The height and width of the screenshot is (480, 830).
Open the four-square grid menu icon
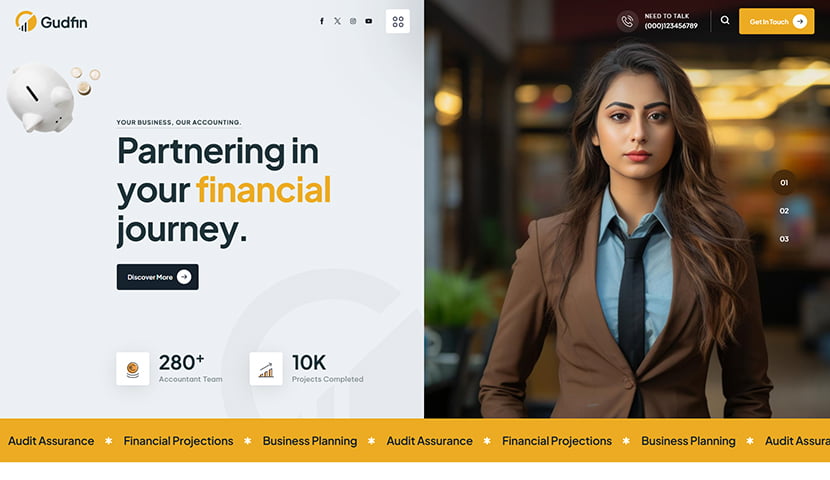click(x=398, y=22)
